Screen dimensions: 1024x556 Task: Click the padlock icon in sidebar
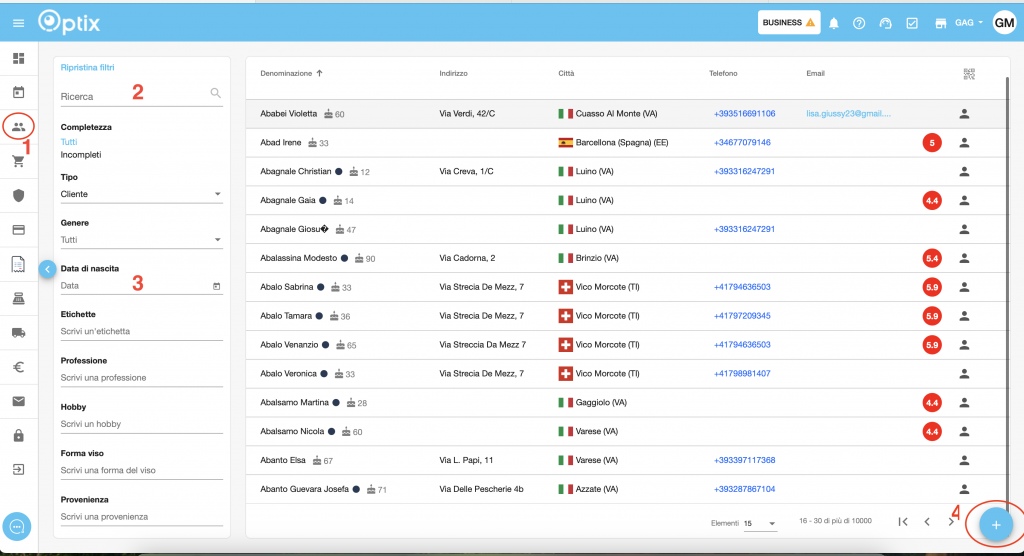click(18, 436)
